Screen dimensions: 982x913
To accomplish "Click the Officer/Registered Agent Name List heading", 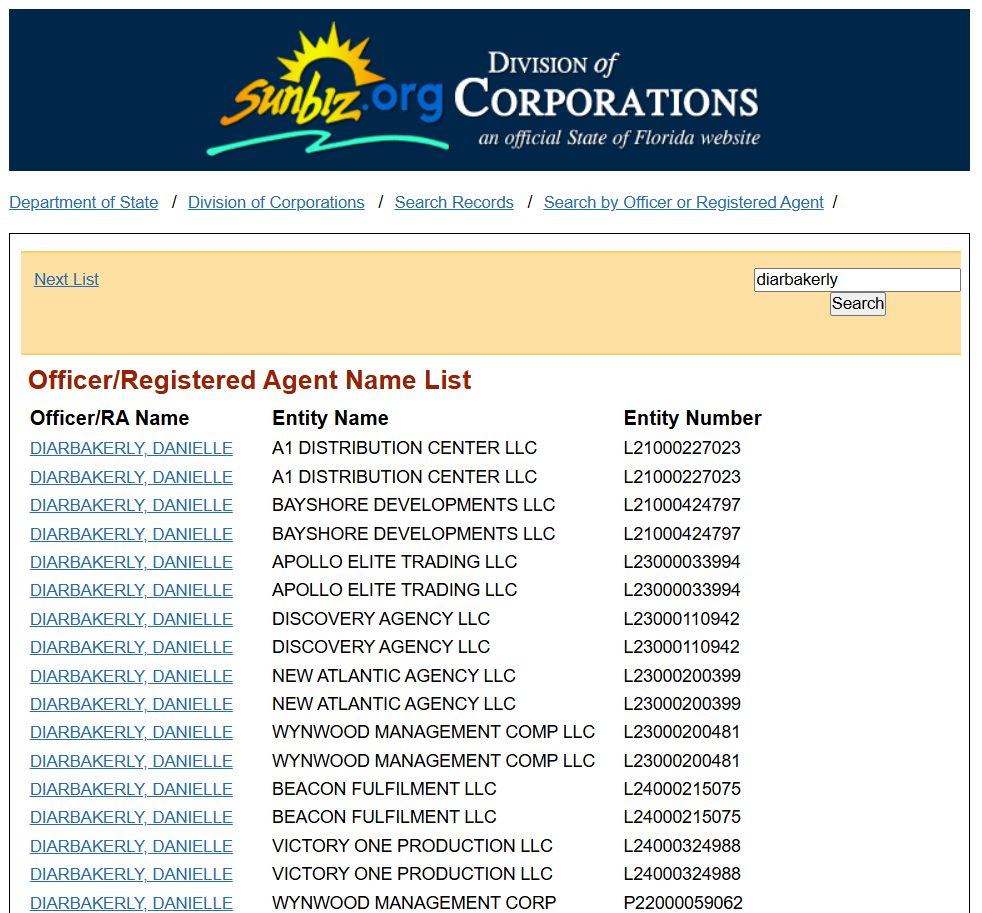I will point(250,381).
